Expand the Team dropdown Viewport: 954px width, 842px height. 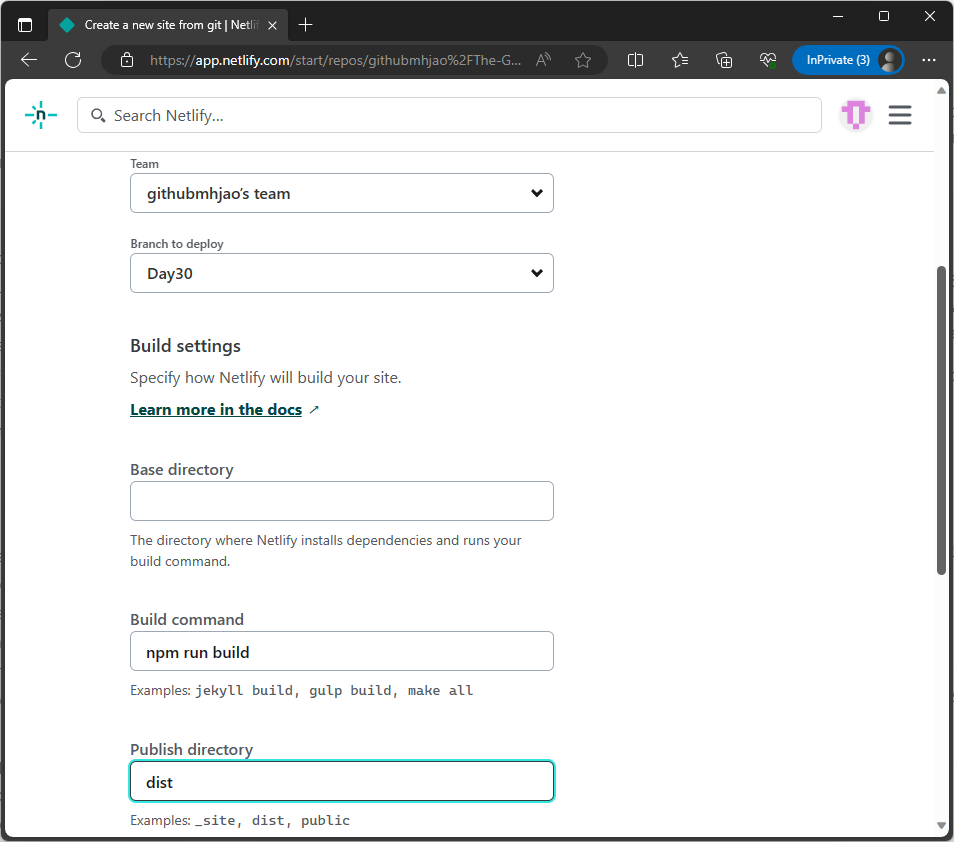341,193
